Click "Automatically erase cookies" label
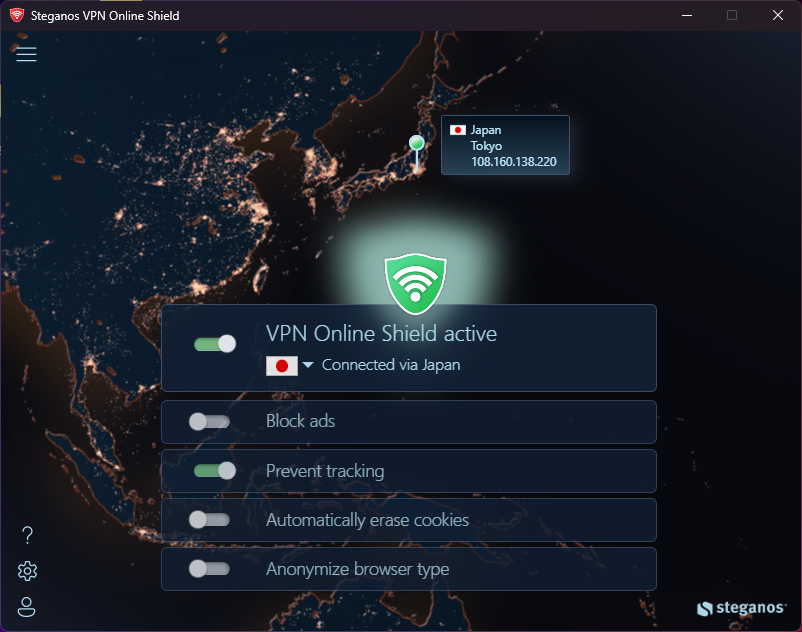 tap(367, 520)
